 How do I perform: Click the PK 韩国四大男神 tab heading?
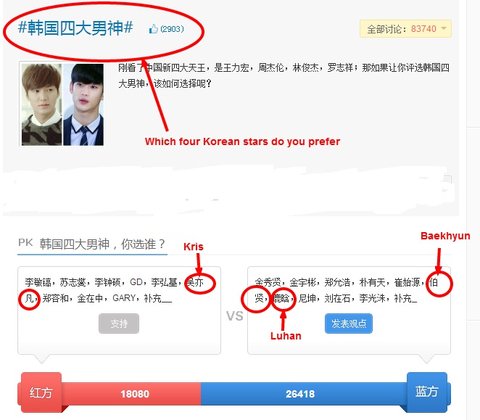[x=92, y=244]
